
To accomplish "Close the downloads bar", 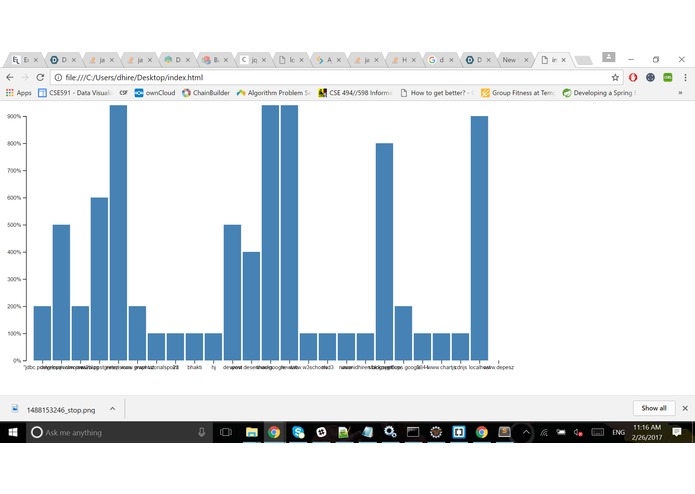I will pyautogui.click(x=685, y=408).
